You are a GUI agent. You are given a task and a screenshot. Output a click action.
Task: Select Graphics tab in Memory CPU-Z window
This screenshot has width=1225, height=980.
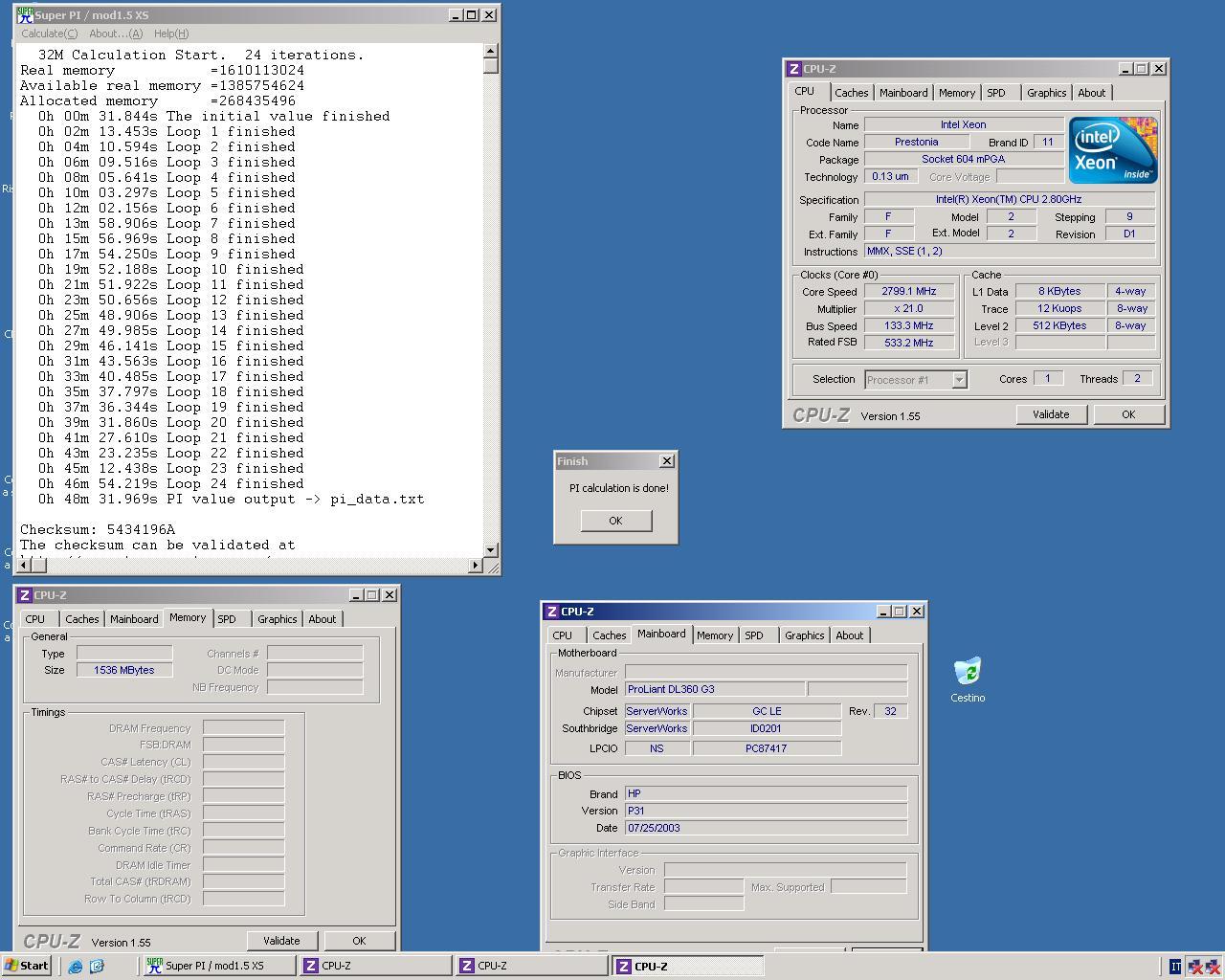(277, 619)
